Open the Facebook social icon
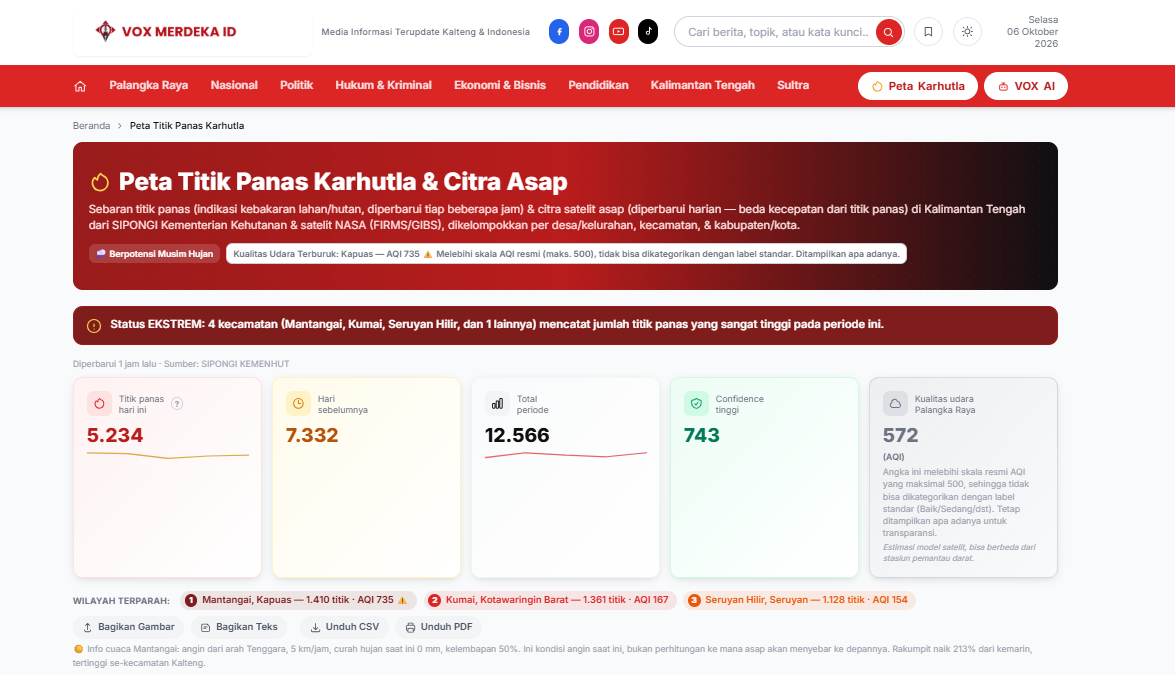1175x675 pixels. [559, 31]
